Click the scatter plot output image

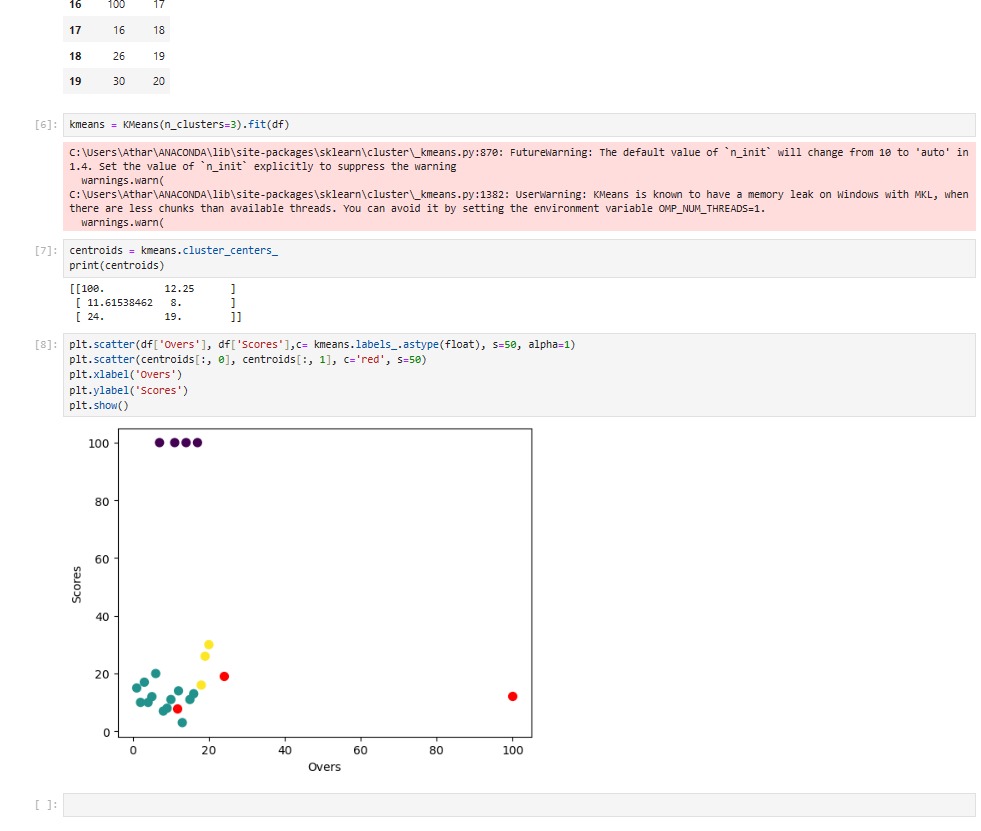[302, 601]
